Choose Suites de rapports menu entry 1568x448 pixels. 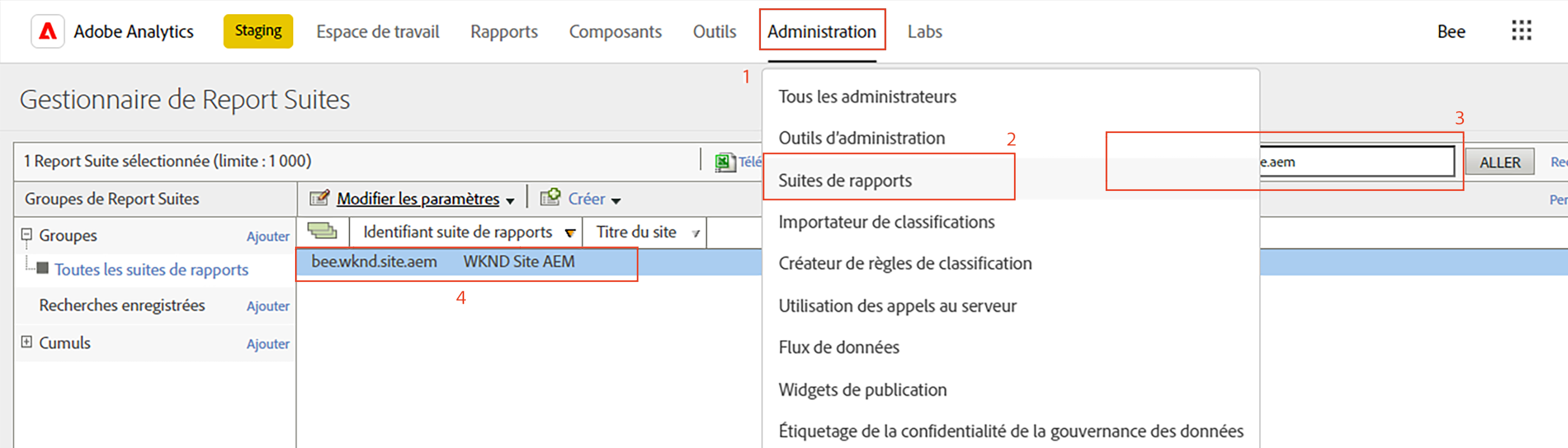[845, 180]
